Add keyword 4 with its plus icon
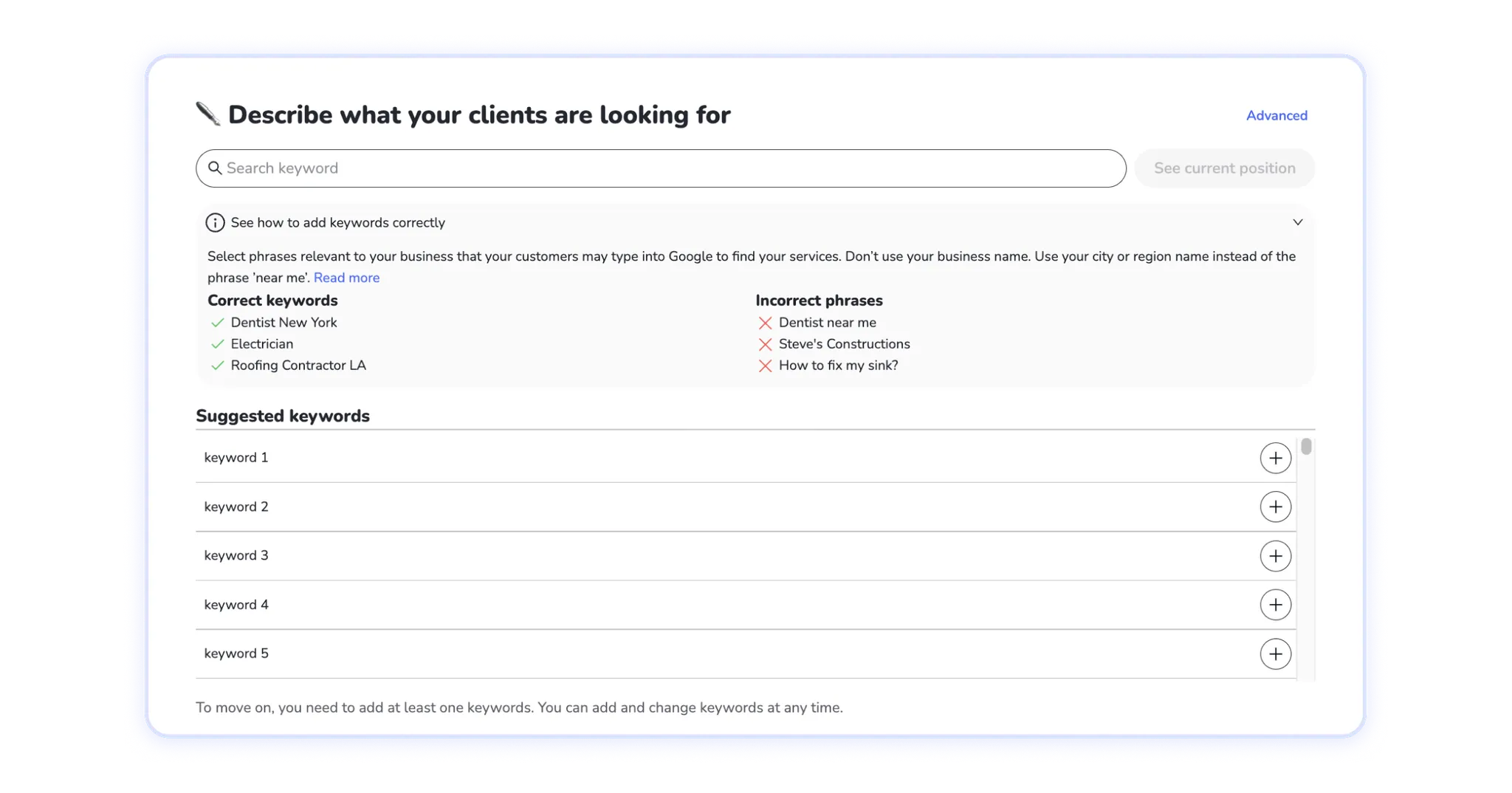The height and width of the screenshot is (793, 1512). 1275,605
